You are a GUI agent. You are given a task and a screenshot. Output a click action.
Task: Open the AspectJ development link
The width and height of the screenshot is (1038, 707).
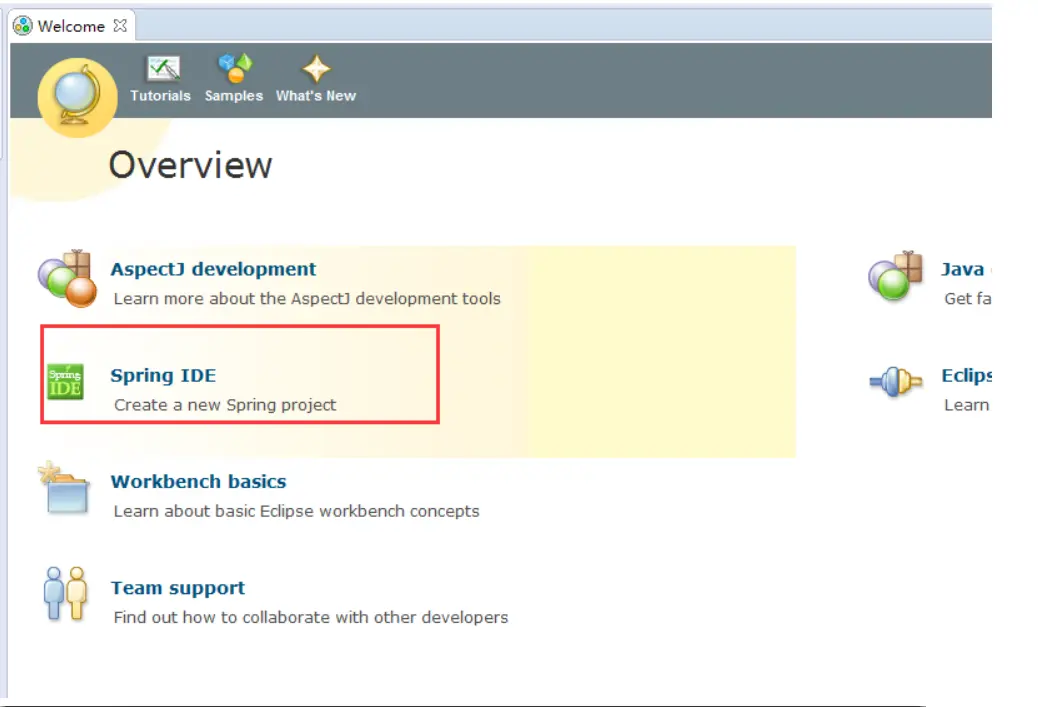(x=213, y=269)
